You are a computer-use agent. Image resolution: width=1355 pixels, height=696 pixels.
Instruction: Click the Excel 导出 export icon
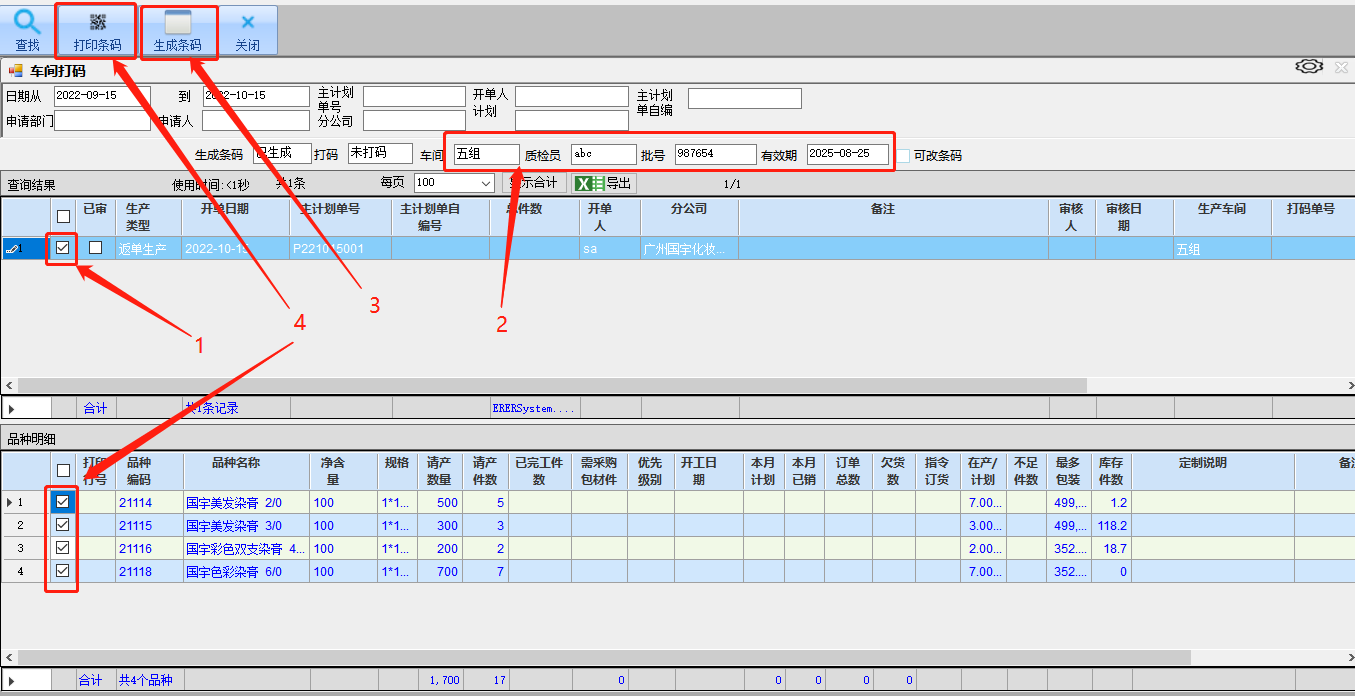pos(590,184)
